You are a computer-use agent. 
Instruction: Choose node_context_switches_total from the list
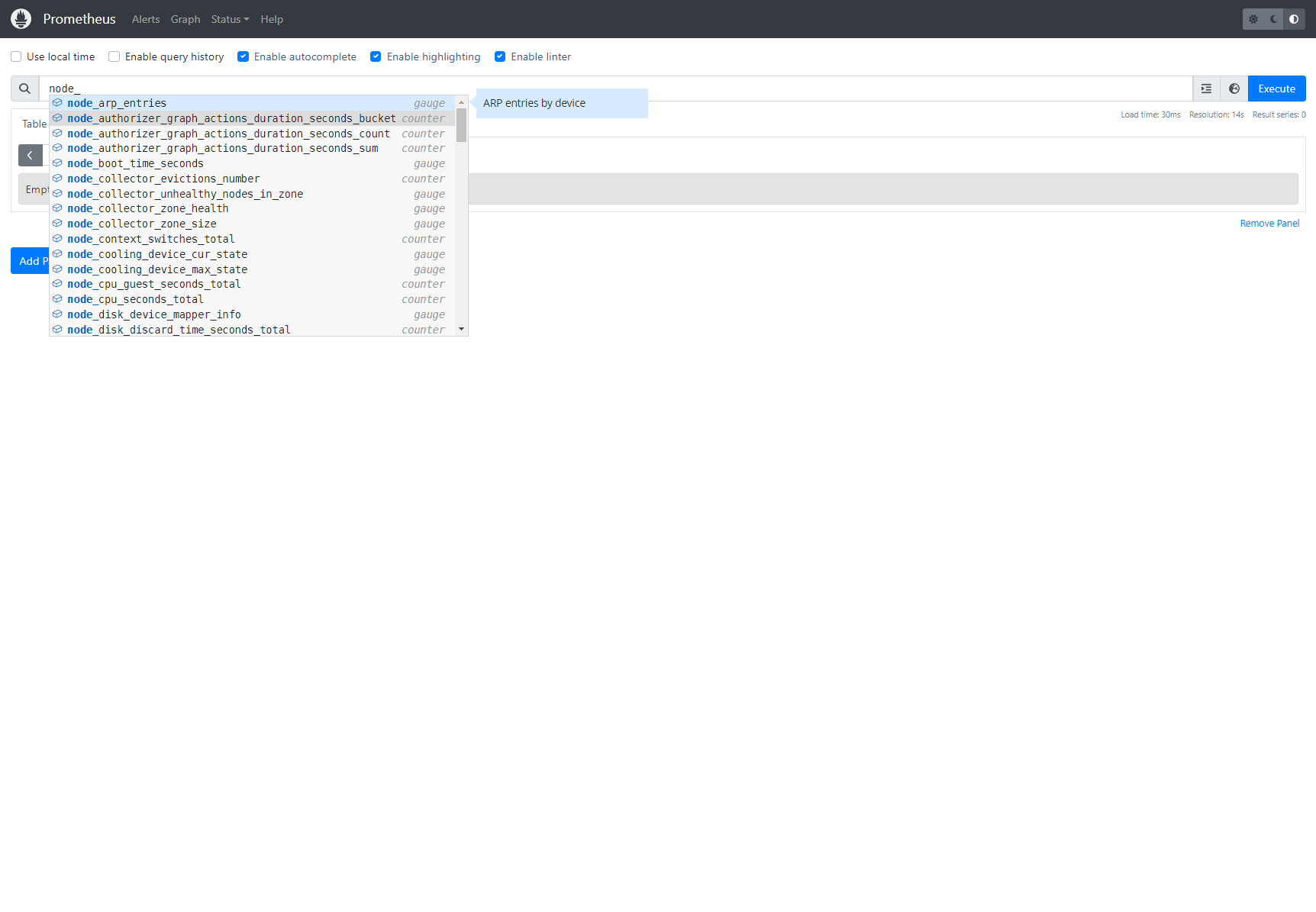tap(252, 239)
